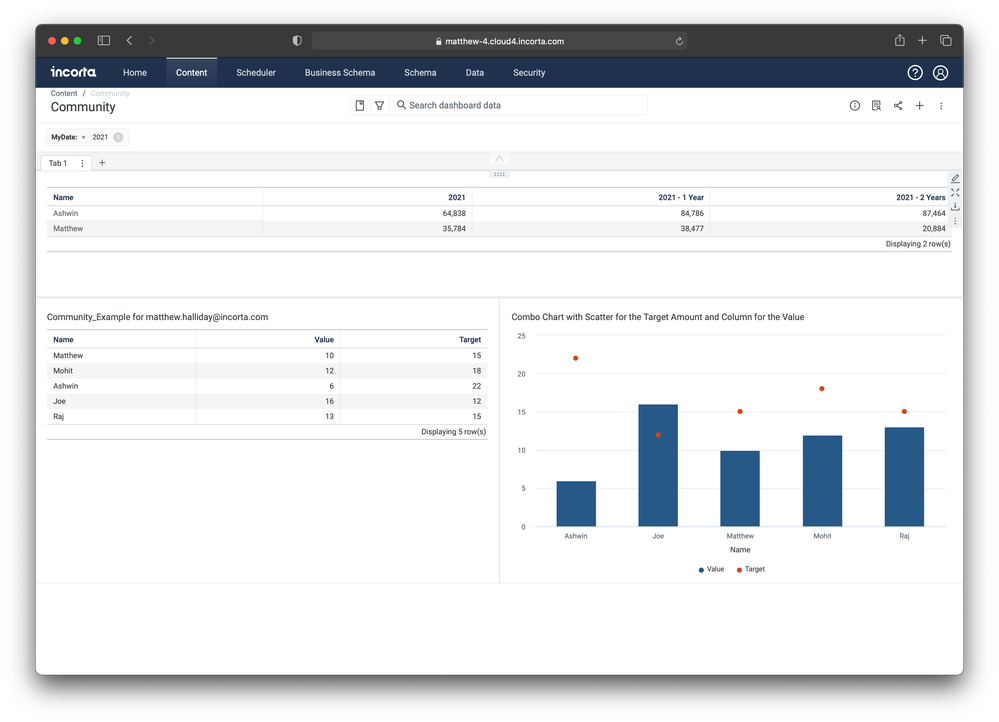Click the share dashboard icon
The width and height of the screenshot is (999, 722).
coord(898,106)
